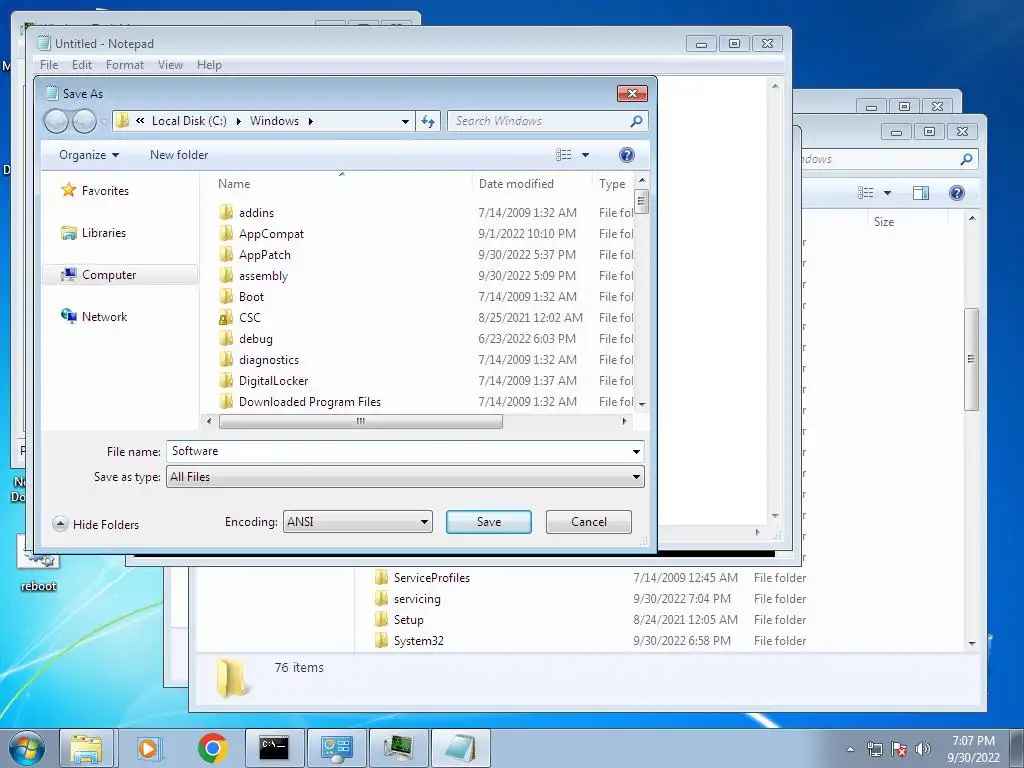Open Windows Media Player from the taskbar
This screenshot has width=1024, height=768.
[148, 748]
